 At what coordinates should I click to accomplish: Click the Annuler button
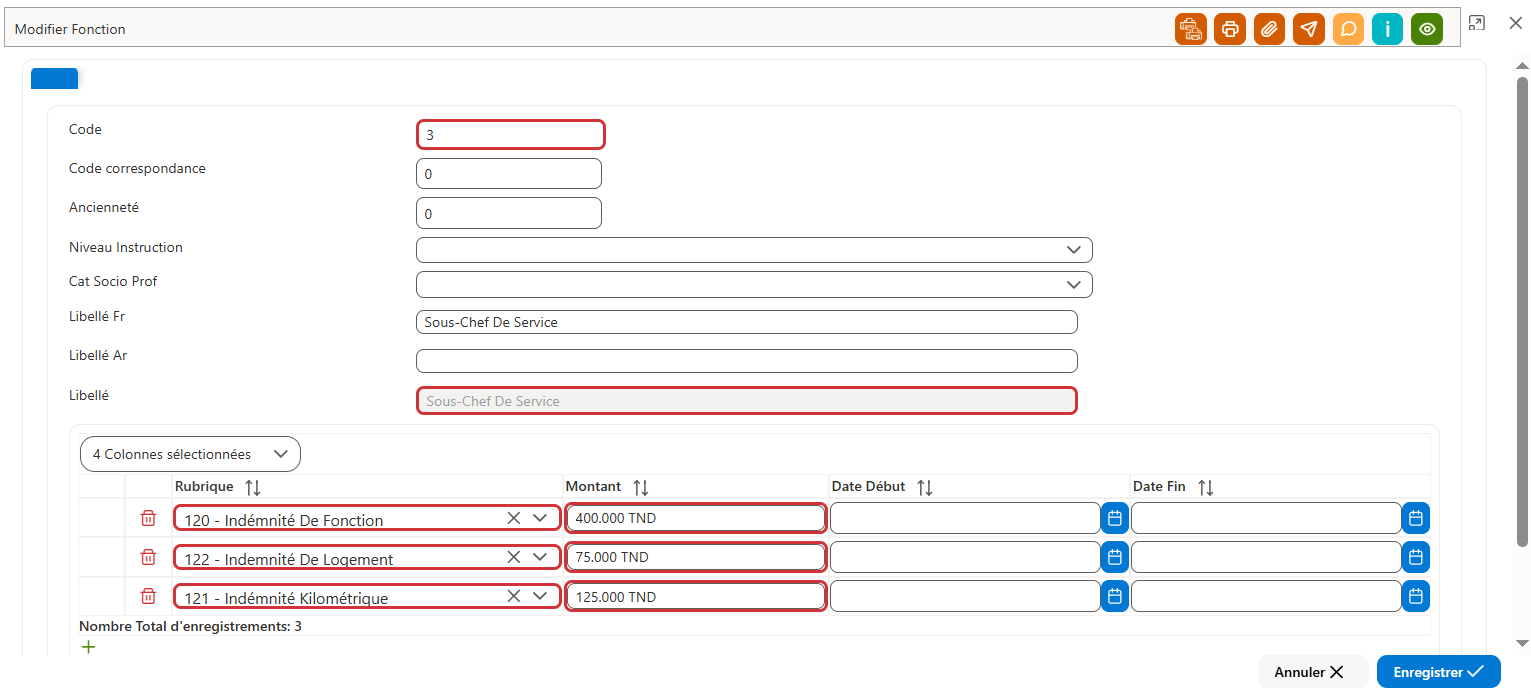(1308, 672)
